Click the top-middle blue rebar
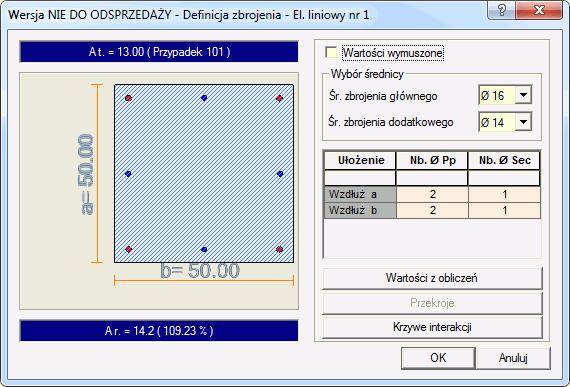Viewport: 570px width, 387px height. tap(204, 98)
